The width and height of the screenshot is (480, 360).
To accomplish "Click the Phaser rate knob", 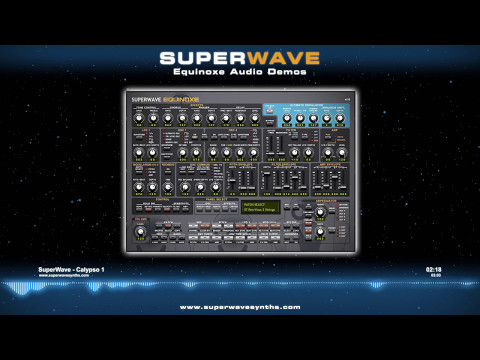I will [197, 118].
